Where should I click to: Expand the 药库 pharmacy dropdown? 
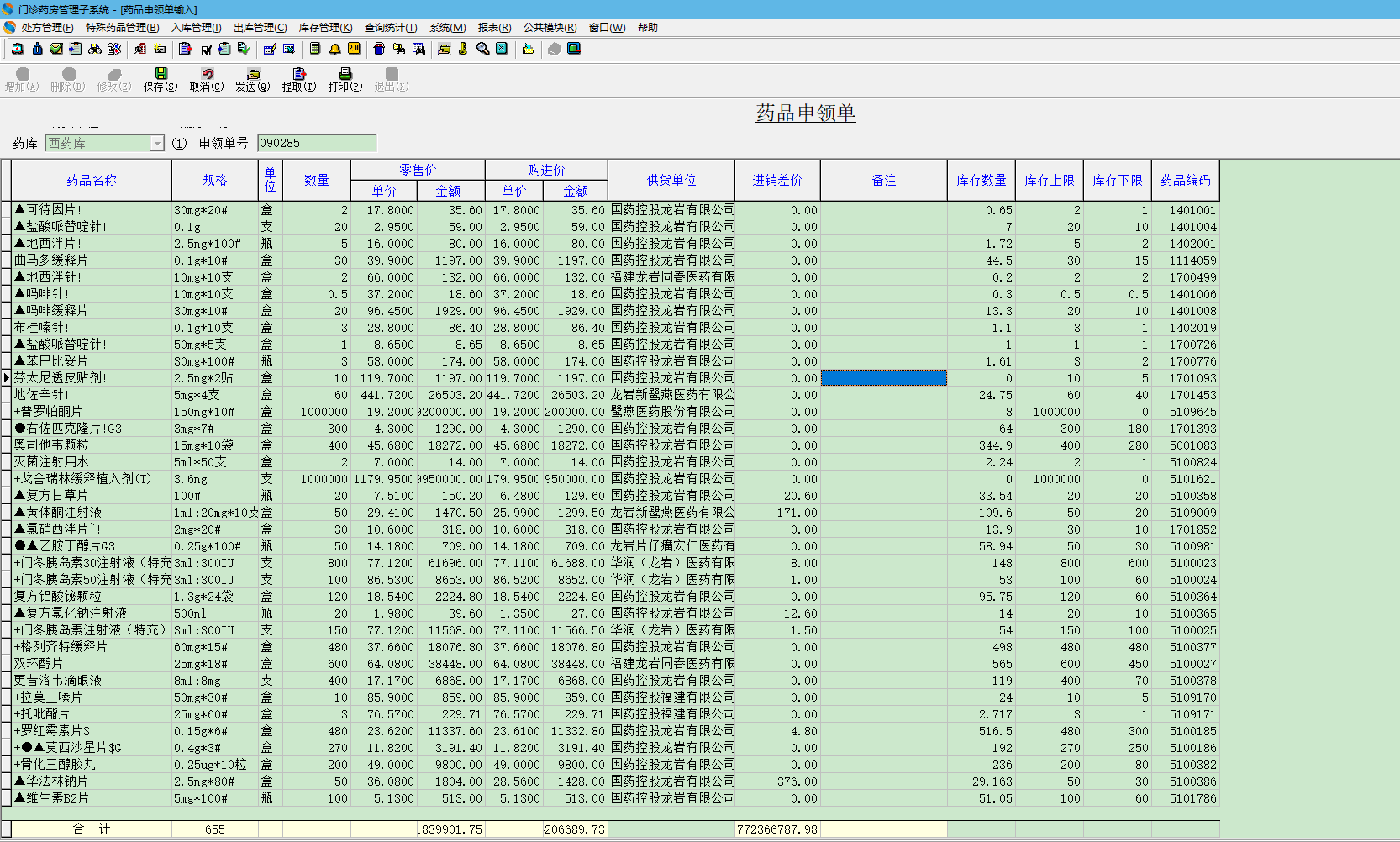[x=157, y=144]
